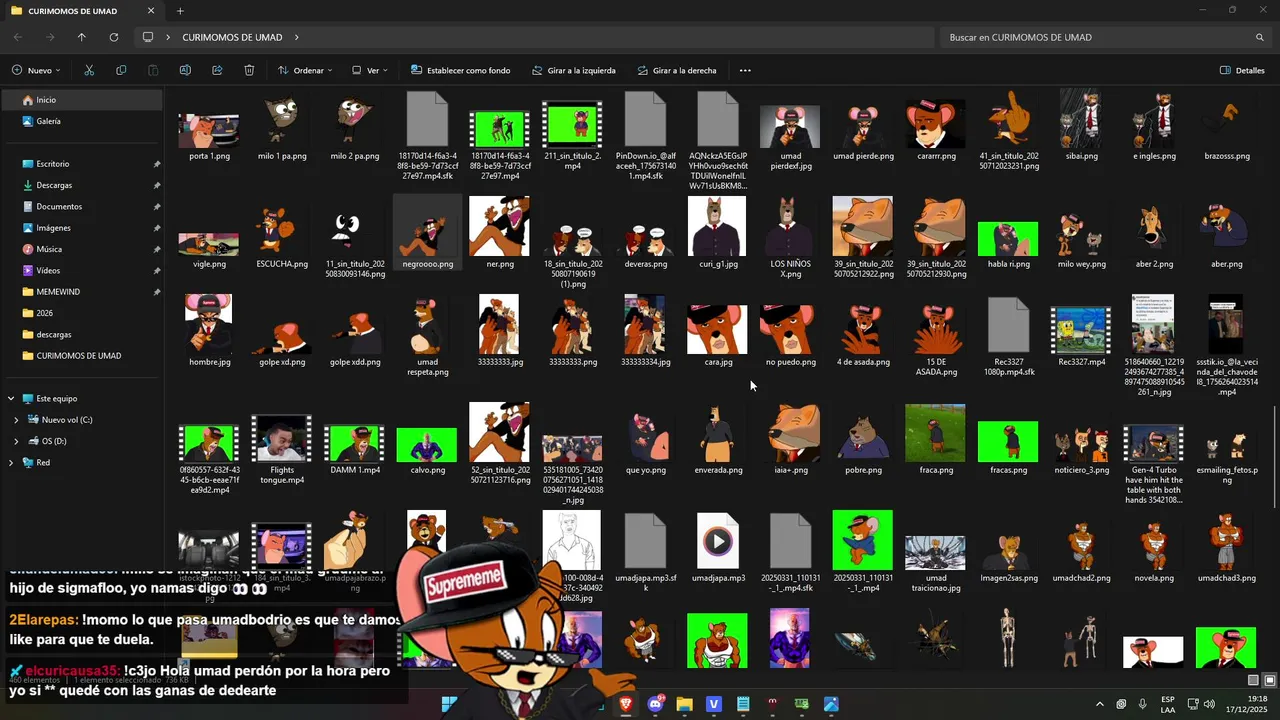Viewport: 1280px width, 720px height.
Task: Select the Flights tongue.mp4 file
Action: (281, 450)
